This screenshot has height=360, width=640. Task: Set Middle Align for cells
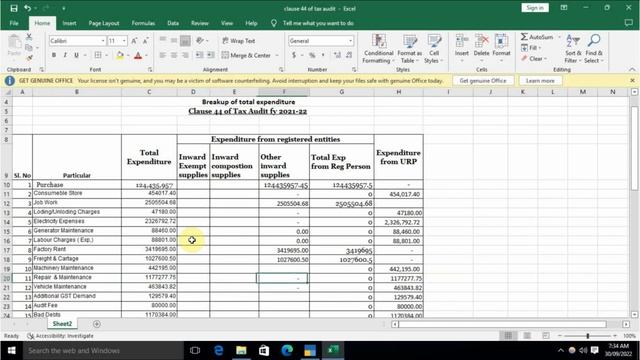pyautogui.click(x=174, y=40)
